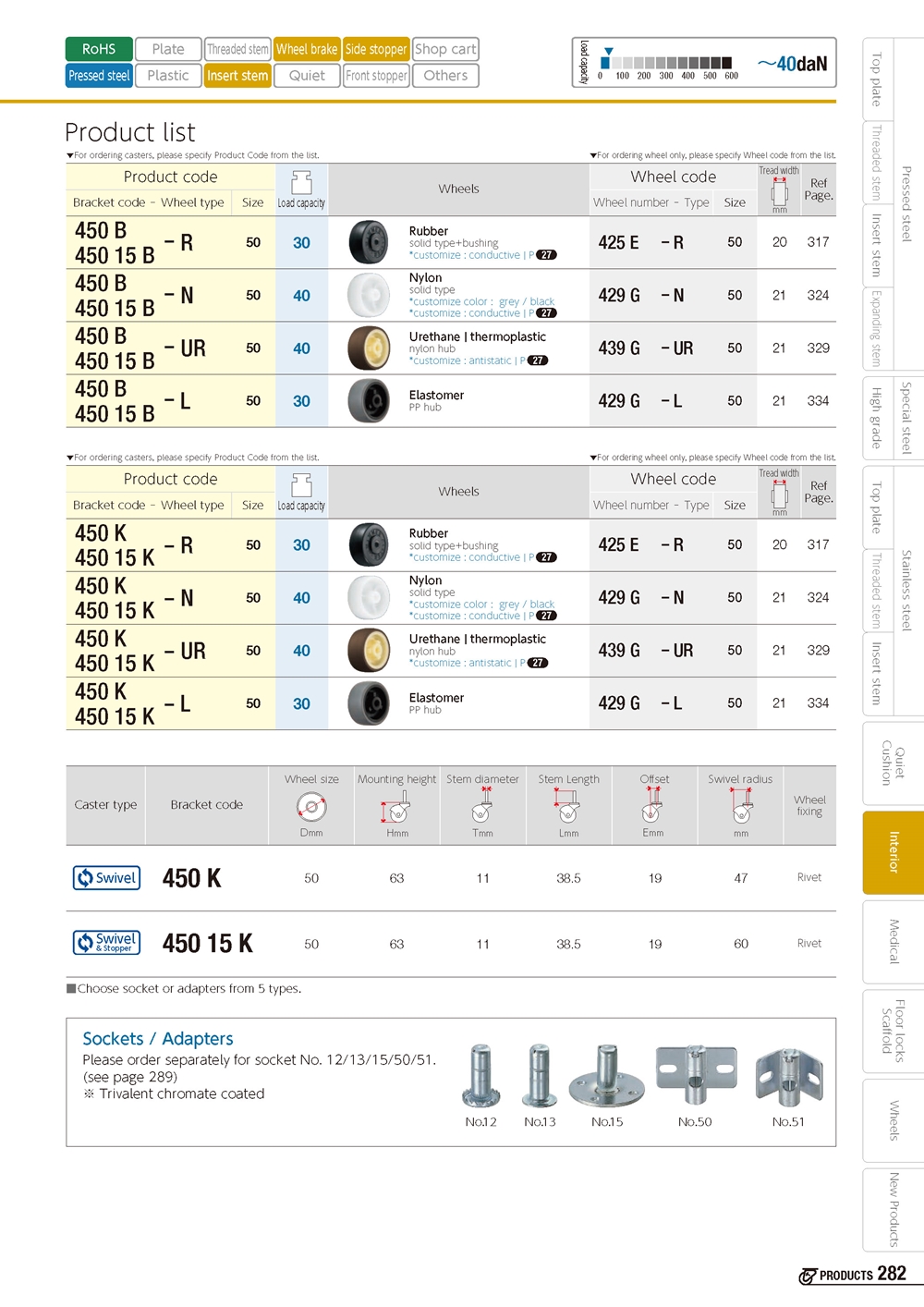Click the offset Emm diagram icon
The height and width of the screenshot is (1307, 924).
[x=652, y=807]
